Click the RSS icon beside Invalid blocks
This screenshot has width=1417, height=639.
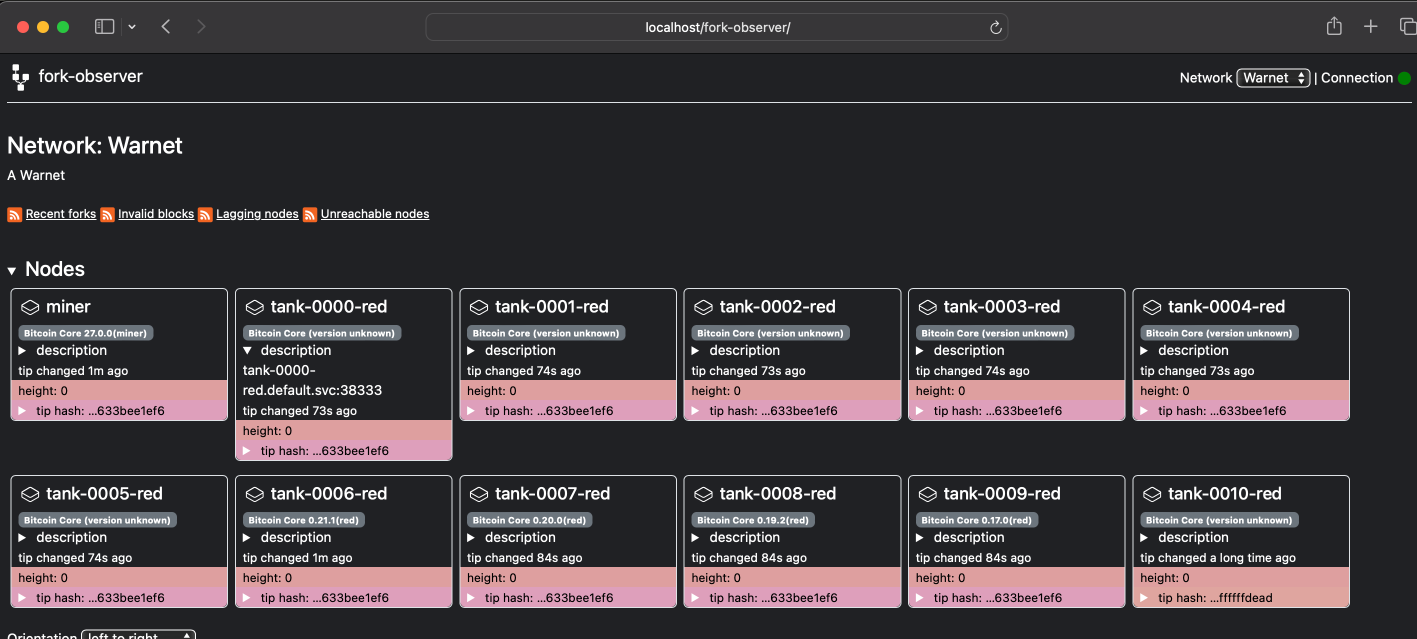pyautogui.click(x=107, y=215)
